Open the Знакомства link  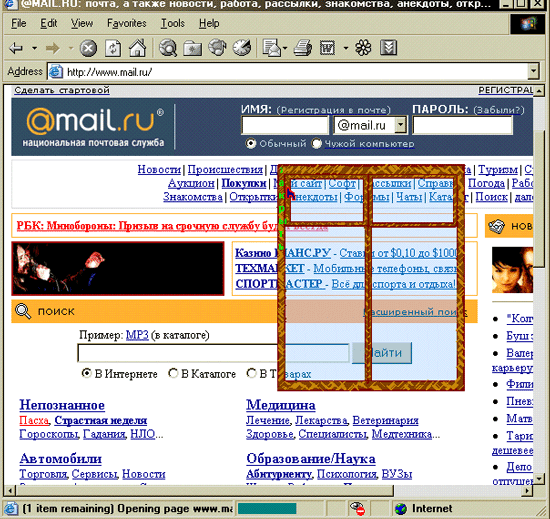click(x=193, y=197)
